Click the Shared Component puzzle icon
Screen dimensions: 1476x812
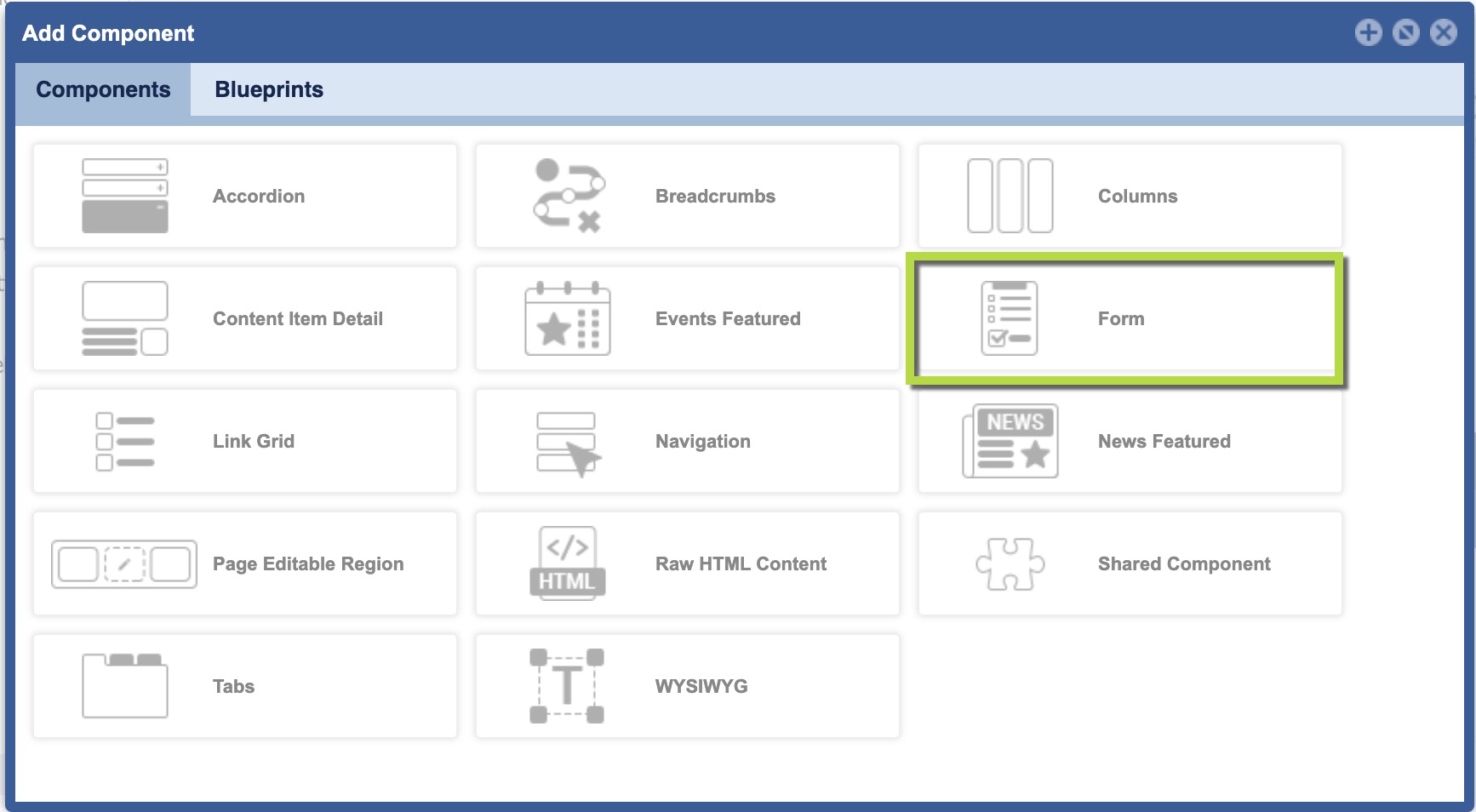(1010, 563)
